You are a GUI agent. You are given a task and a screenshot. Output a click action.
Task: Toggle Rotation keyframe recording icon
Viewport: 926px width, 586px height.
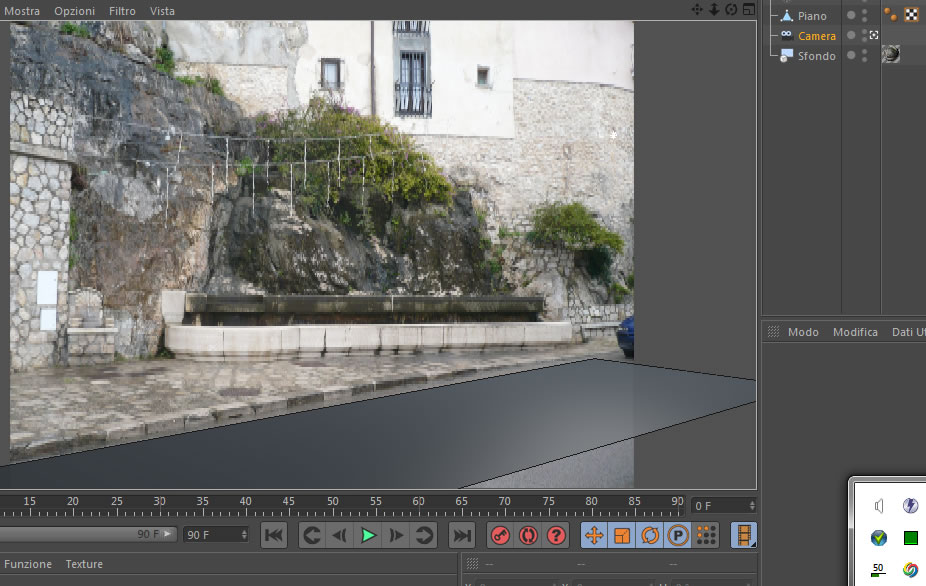(x=650, y=536)
